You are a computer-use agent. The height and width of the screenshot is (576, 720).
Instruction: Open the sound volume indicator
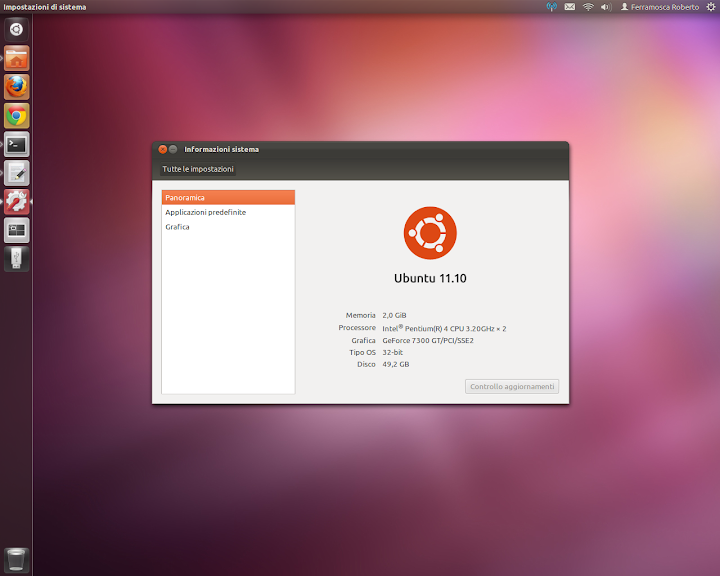(606, 7)
